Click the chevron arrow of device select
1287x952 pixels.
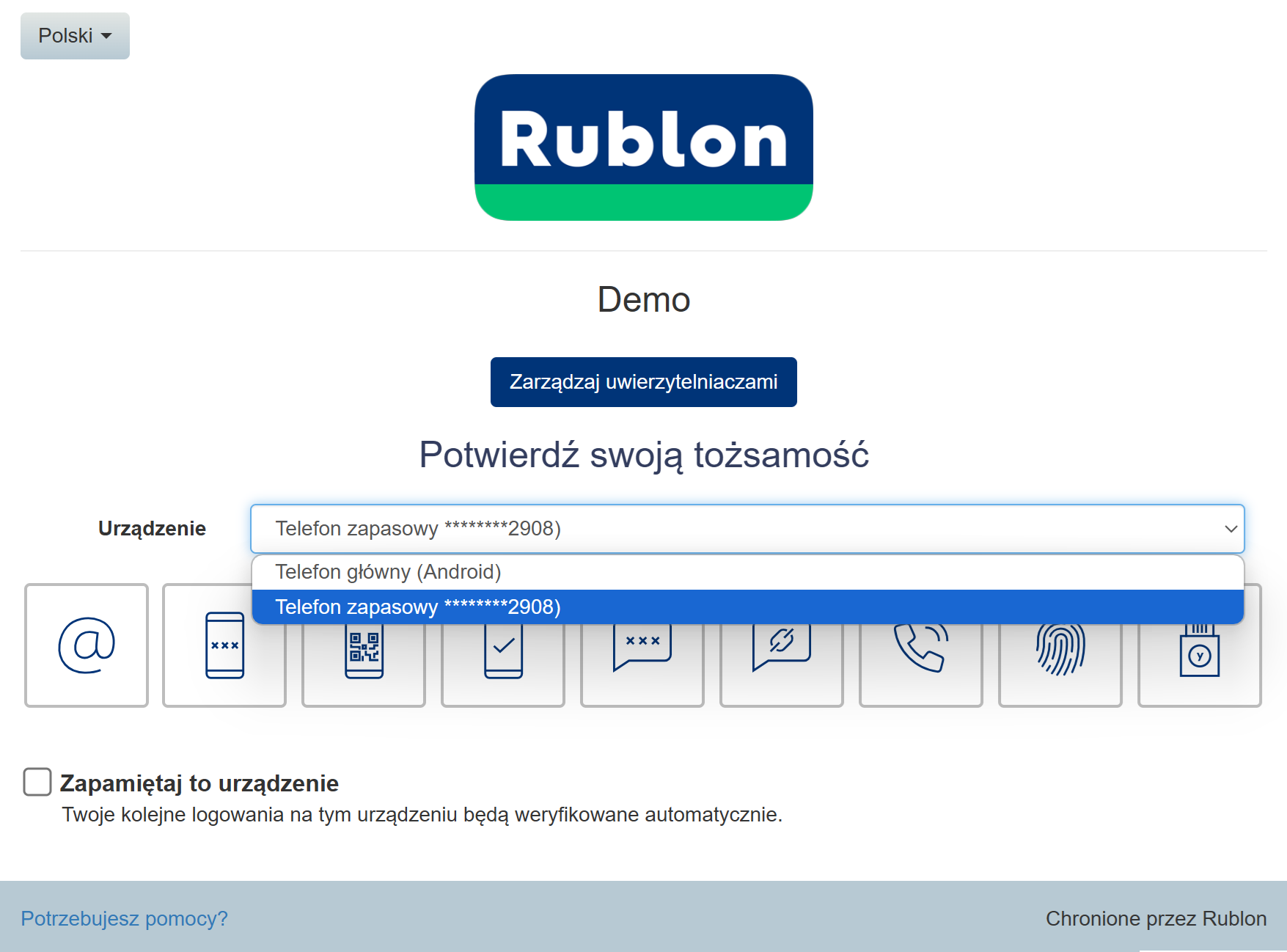(1231, 529)
